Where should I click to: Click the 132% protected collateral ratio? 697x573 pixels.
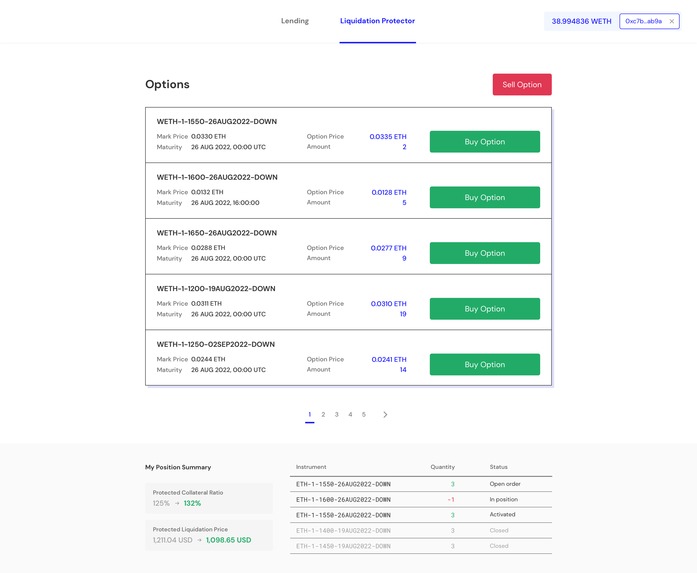coord(192,503)
